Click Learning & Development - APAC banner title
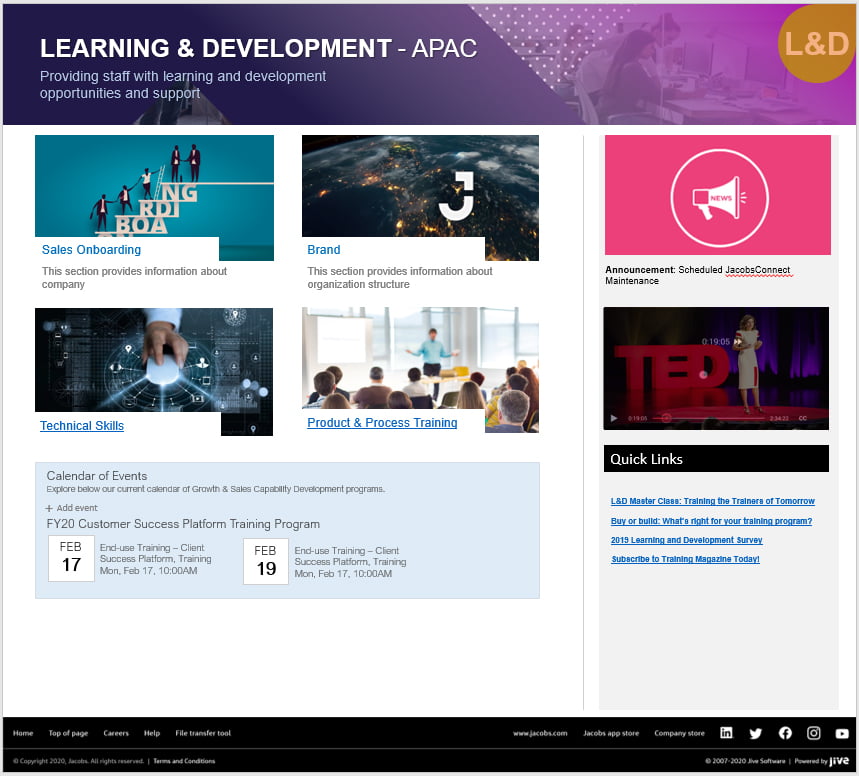 (258, 48)
